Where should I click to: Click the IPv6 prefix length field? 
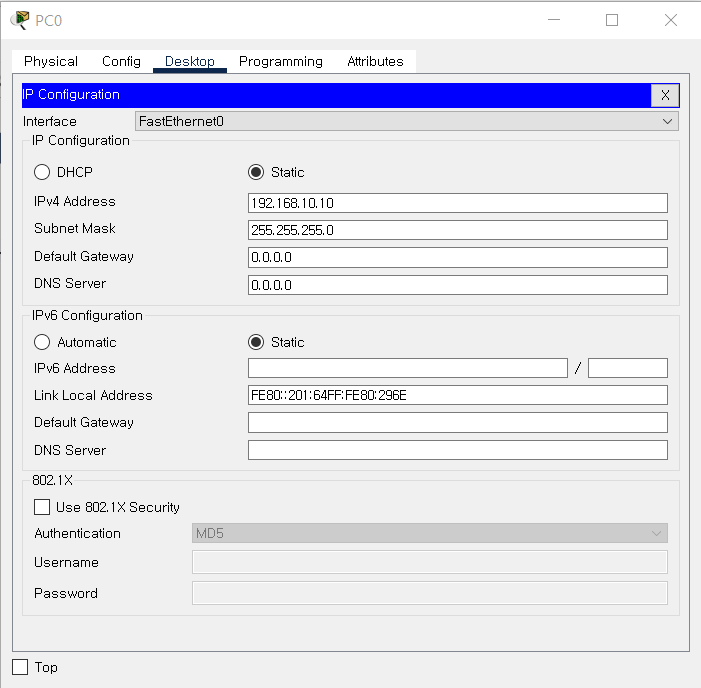coord(628,368)
